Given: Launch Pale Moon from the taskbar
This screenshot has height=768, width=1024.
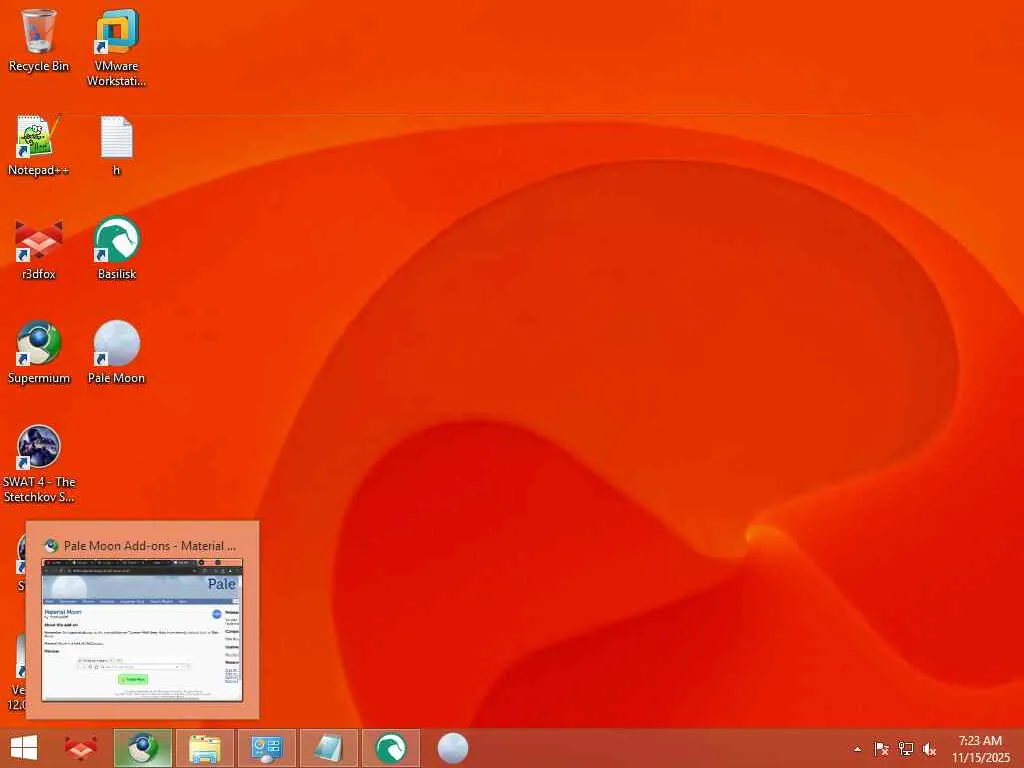Looking at the screenshot, I should (x=453, y=748).
